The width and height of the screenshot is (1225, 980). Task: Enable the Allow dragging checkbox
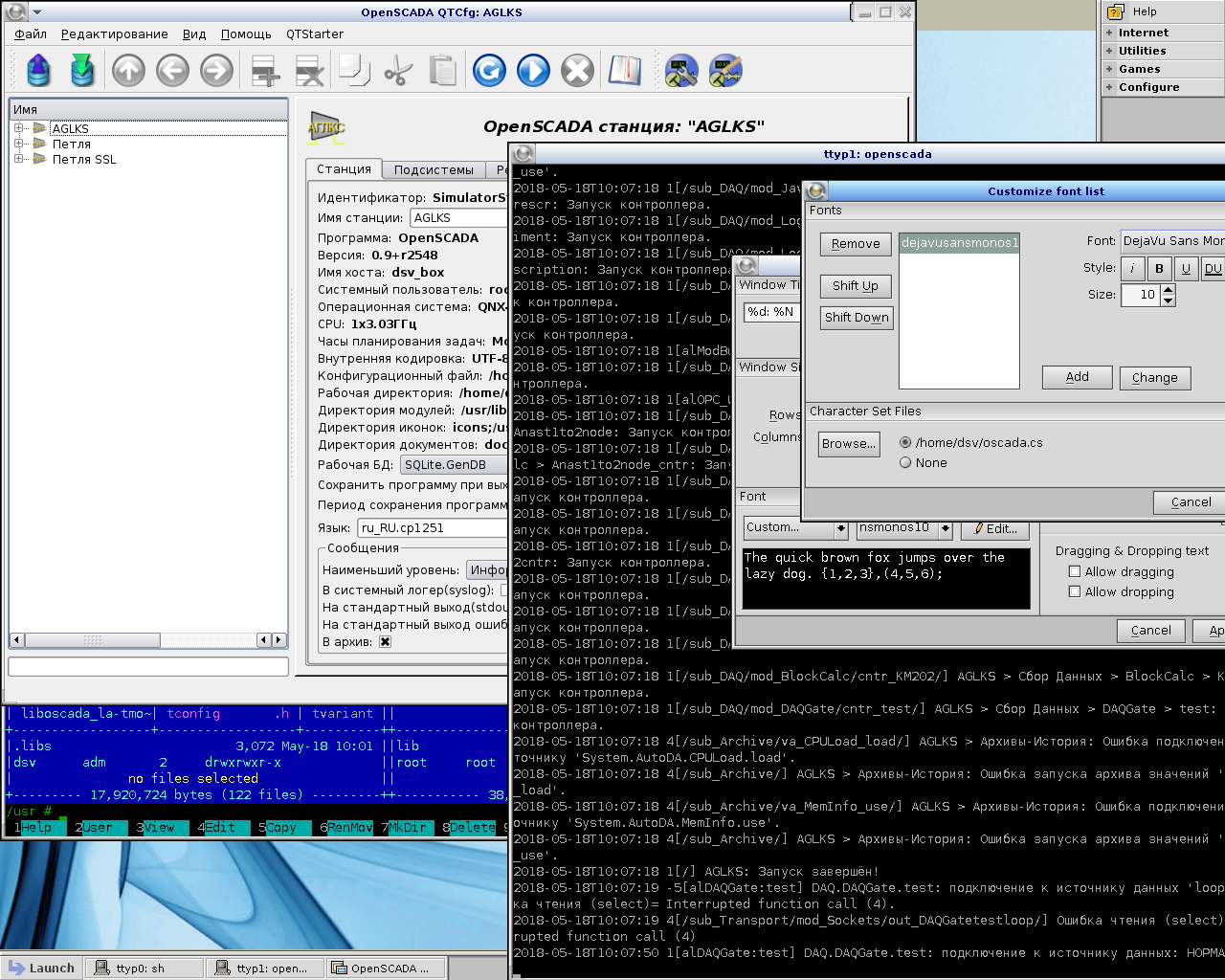(1075, 571)
